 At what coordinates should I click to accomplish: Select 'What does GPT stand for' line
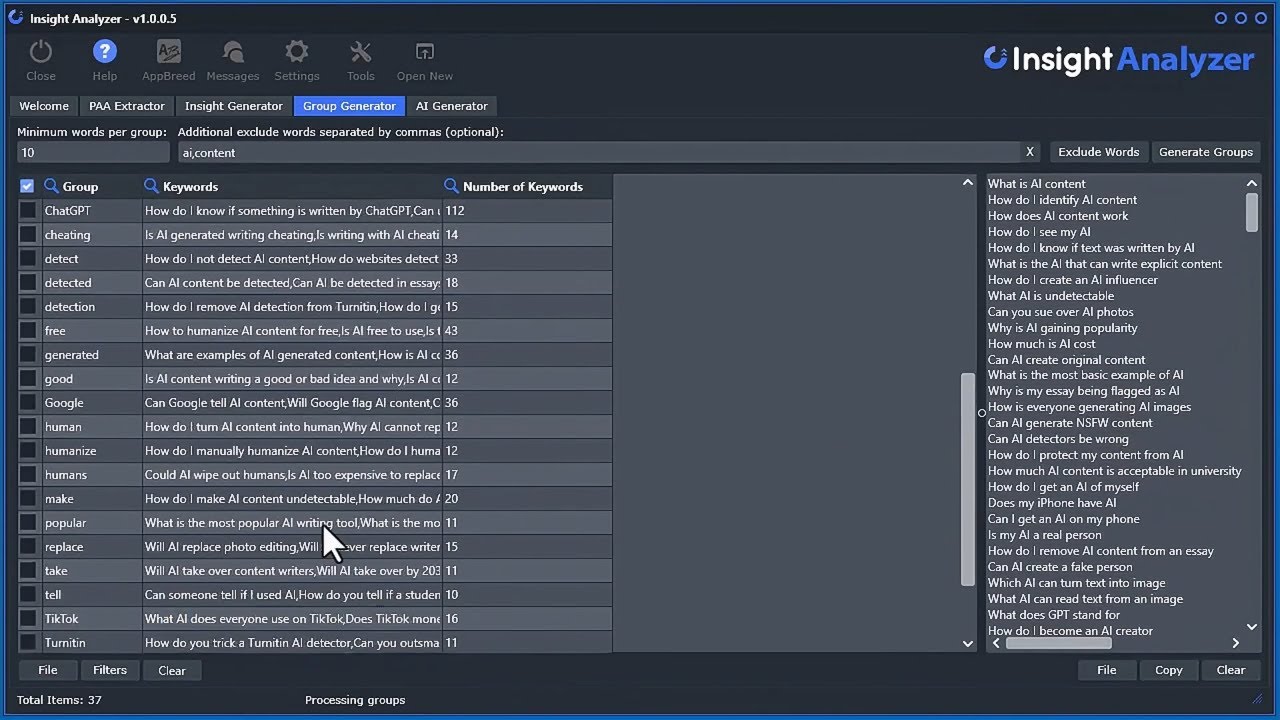[1054, 615]
